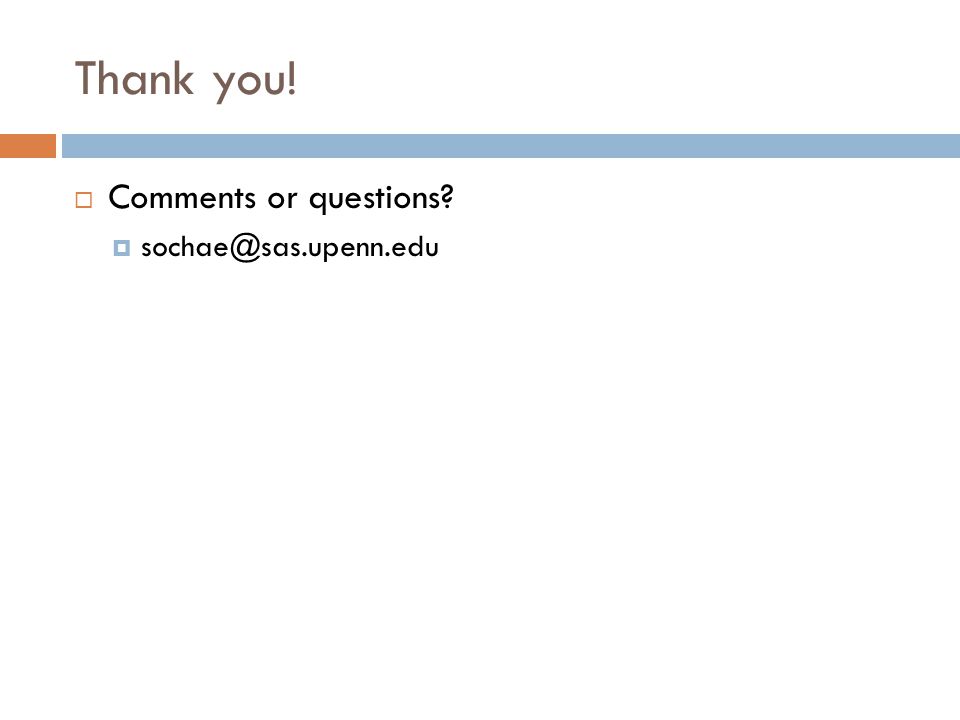Click the blue square sub-bullet
This screenshot has height=720, width=960.
click(x=121, y=248)
